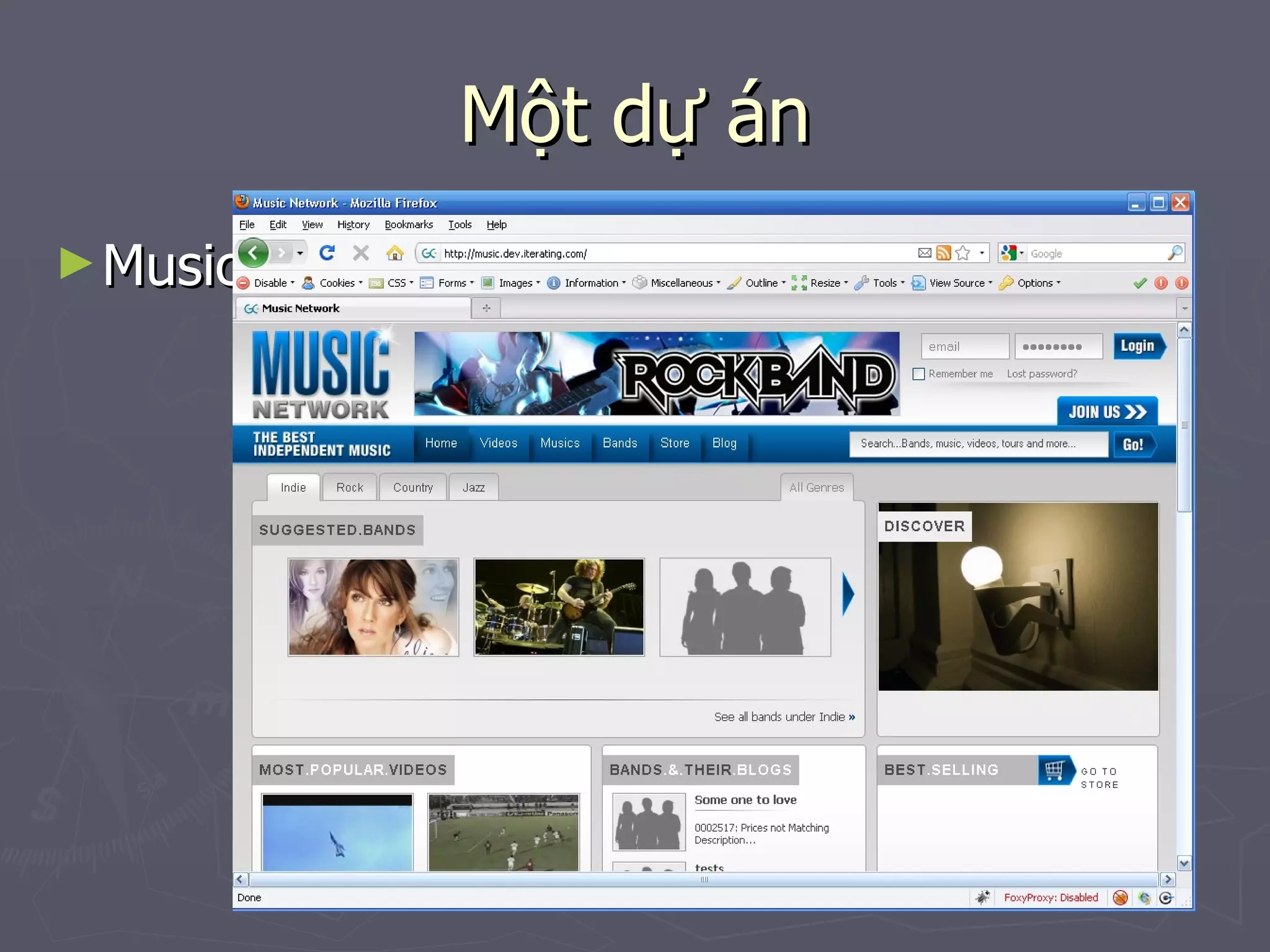Click the JOIN US button

[1108, 412]
